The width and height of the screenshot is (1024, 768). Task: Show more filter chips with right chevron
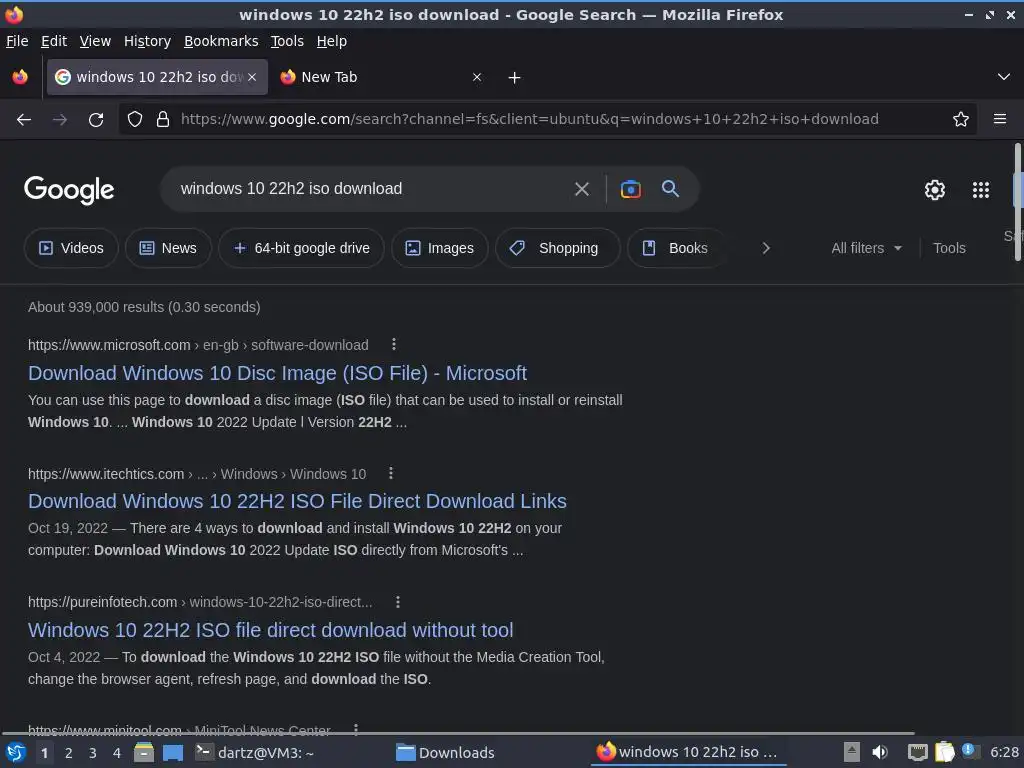[766, 248]
